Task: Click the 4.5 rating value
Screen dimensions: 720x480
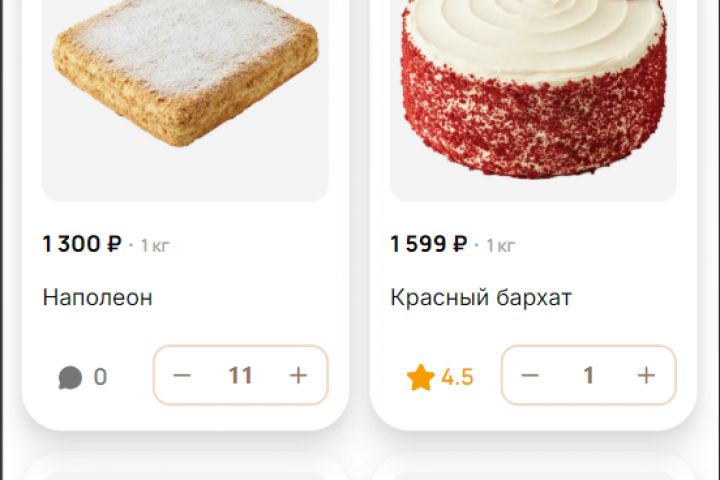Action: click(457, 377)
